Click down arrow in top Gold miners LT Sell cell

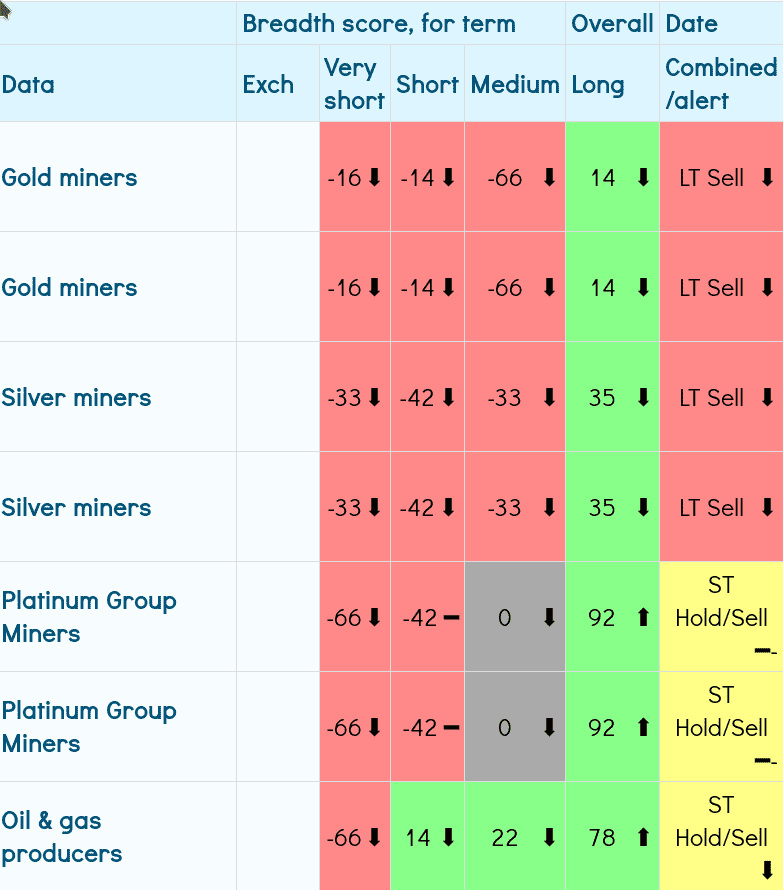(x=768, y=178)
